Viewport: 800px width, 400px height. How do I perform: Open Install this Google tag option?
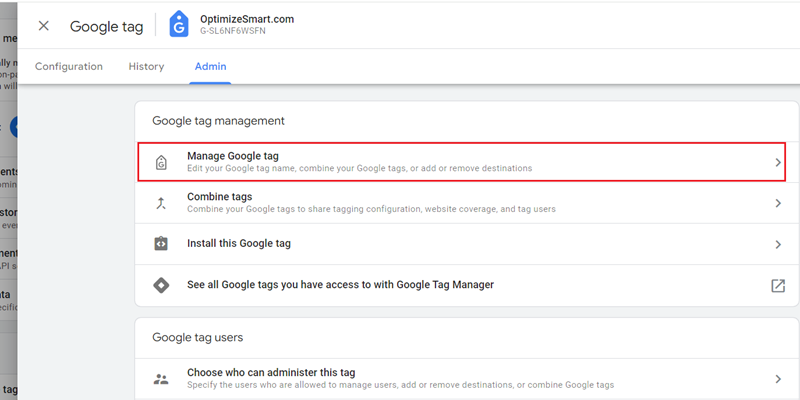(467, 244)
